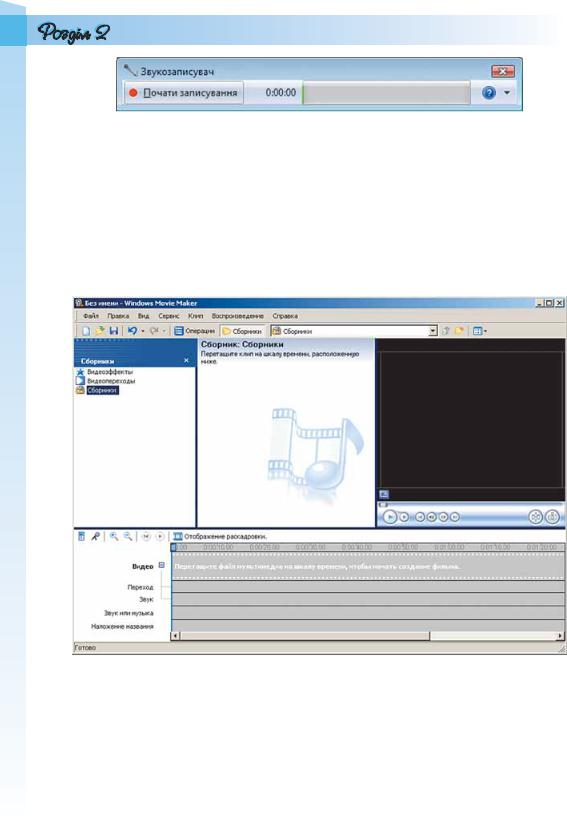Split the clip at current frame
567x820 pixels.
tap(535, 517)
